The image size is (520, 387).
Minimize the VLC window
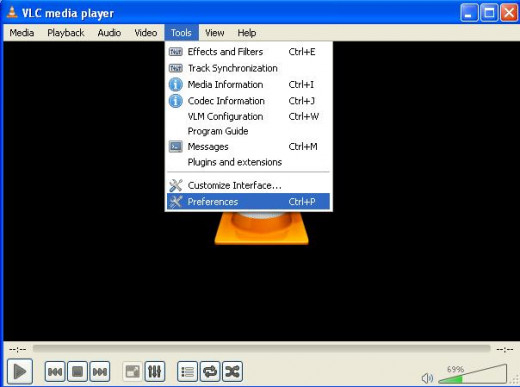[469, 13]
